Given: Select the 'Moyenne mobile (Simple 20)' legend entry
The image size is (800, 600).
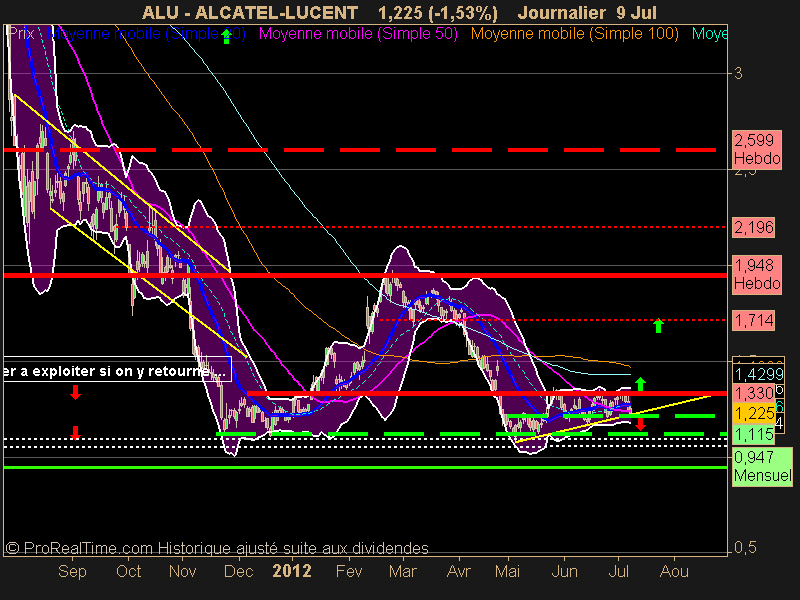Looking at the screenshot, I should [146, 34].
